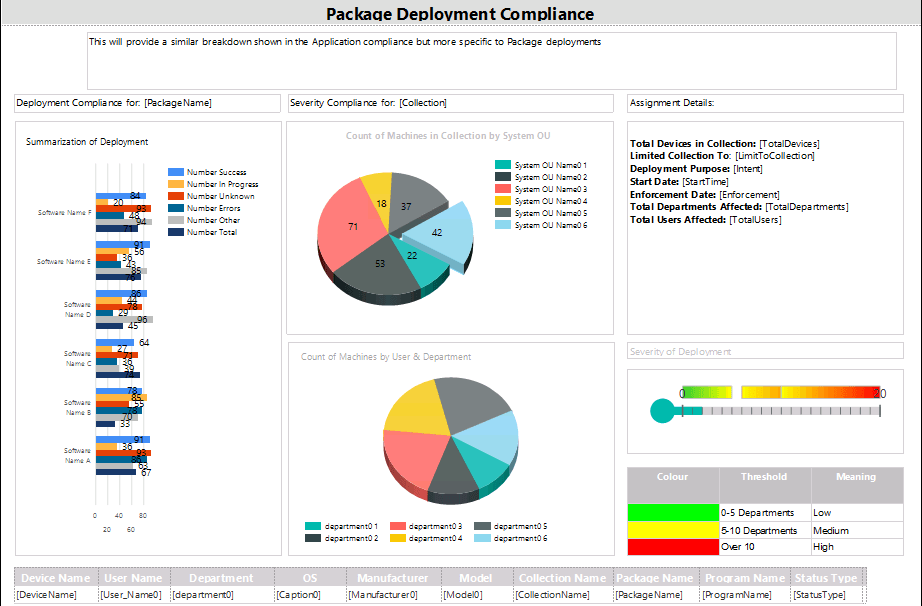
Task: Click the department03 legend swatch
Action: (x=397, y=526)
